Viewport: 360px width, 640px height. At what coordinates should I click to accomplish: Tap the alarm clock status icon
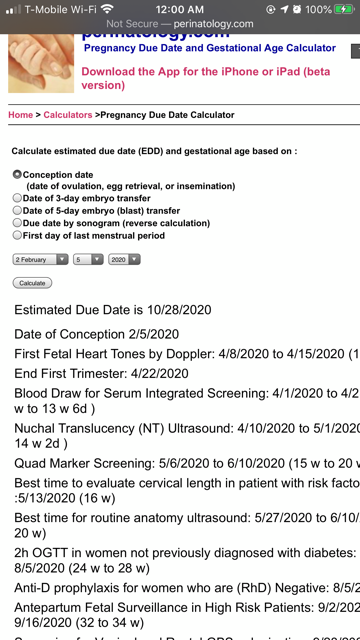[297, 9]
